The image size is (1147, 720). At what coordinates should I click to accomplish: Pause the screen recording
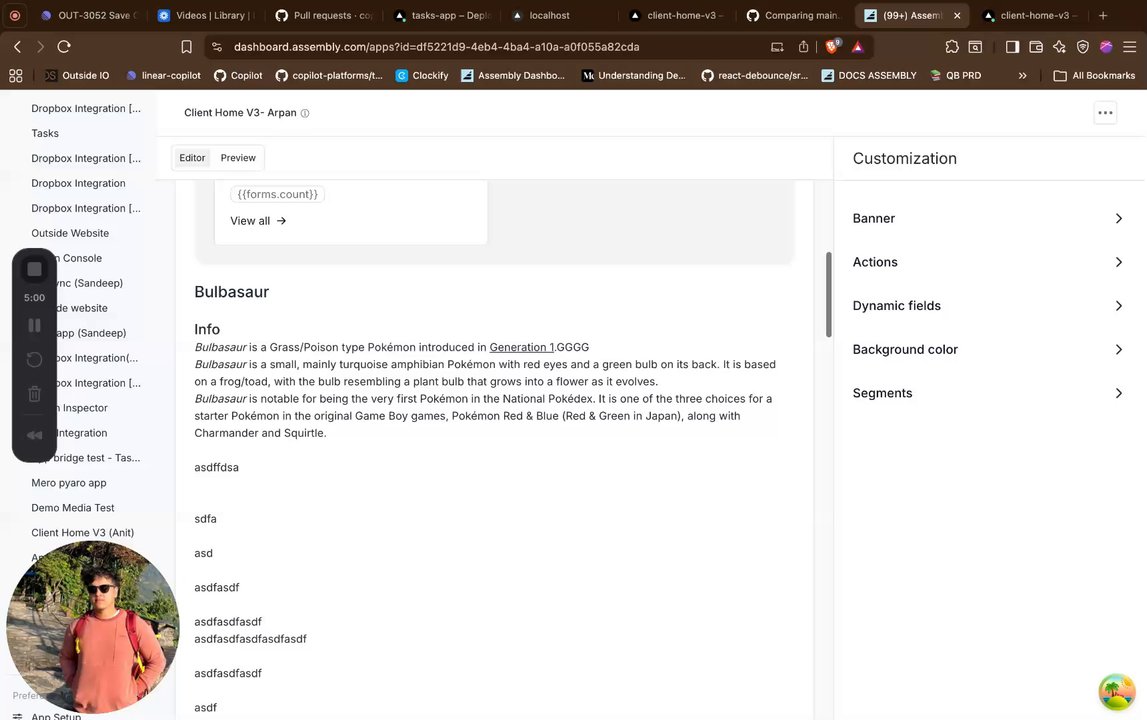point(34,326)
